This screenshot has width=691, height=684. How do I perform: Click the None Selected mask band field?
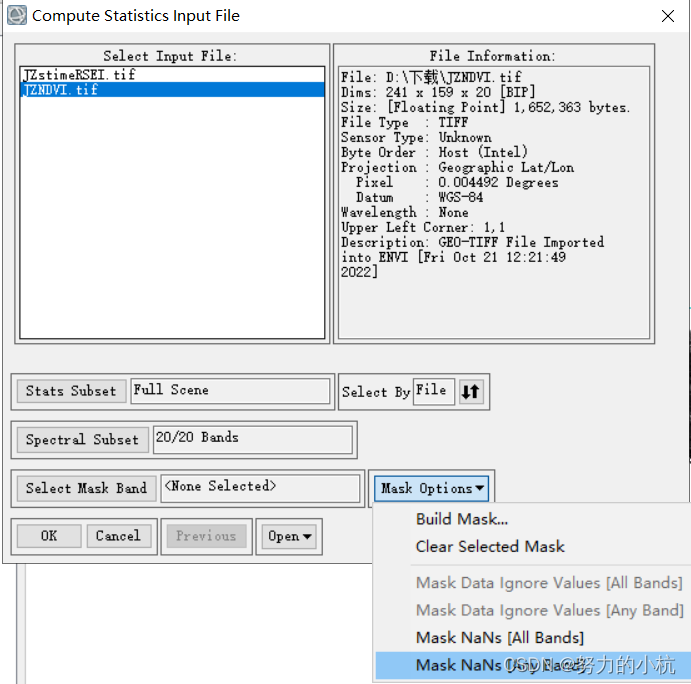(x=260, y=487)
